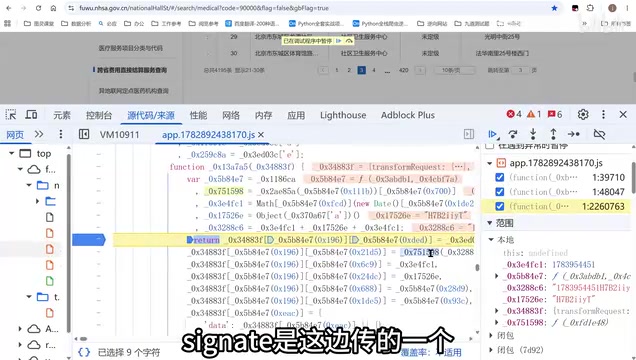Screen dimensions: 636x360
Task: Close the DevTools panel
Action: (623, 115)
